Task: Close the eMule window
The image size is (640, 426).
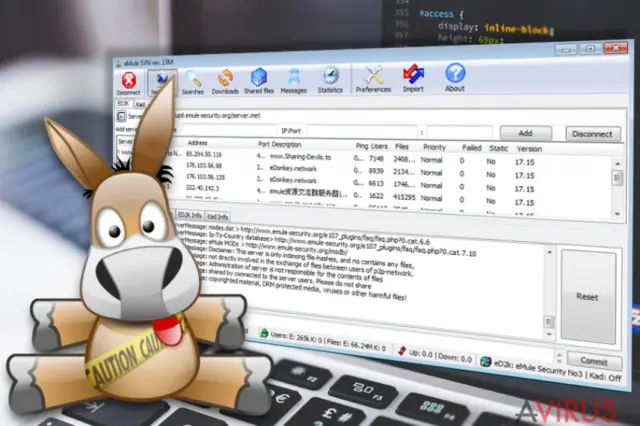Action: 616,47
